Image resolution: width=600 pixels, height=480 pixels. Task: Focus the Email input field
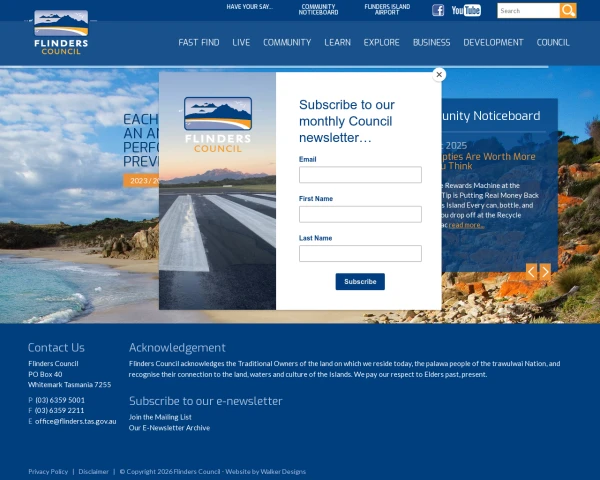(x=360, y=175)
